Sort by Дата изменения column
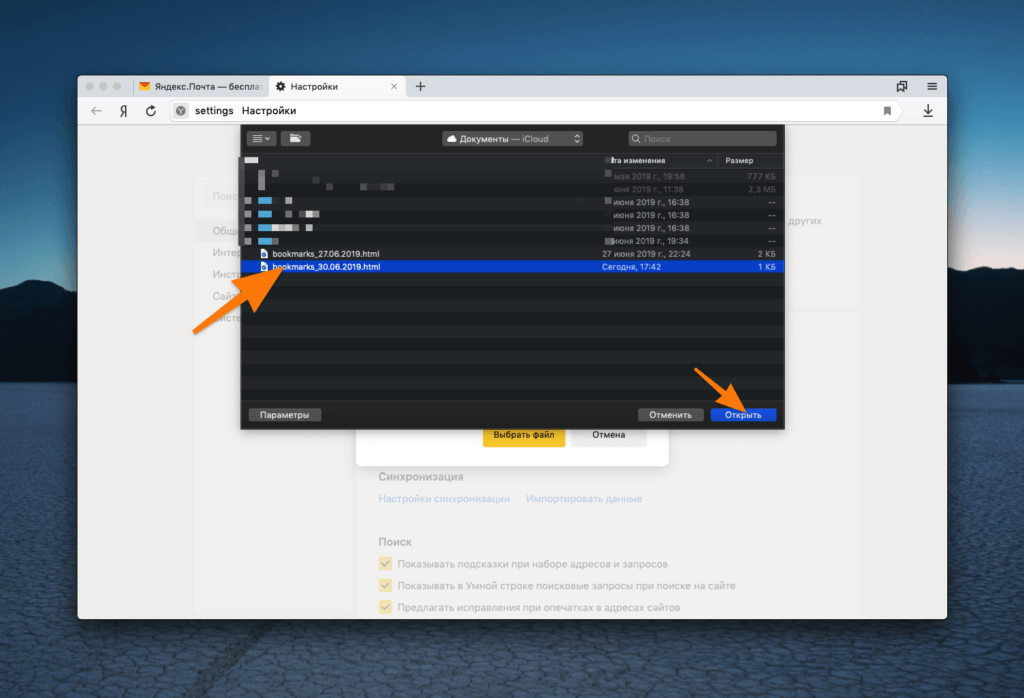 click(x=660, y=161)
